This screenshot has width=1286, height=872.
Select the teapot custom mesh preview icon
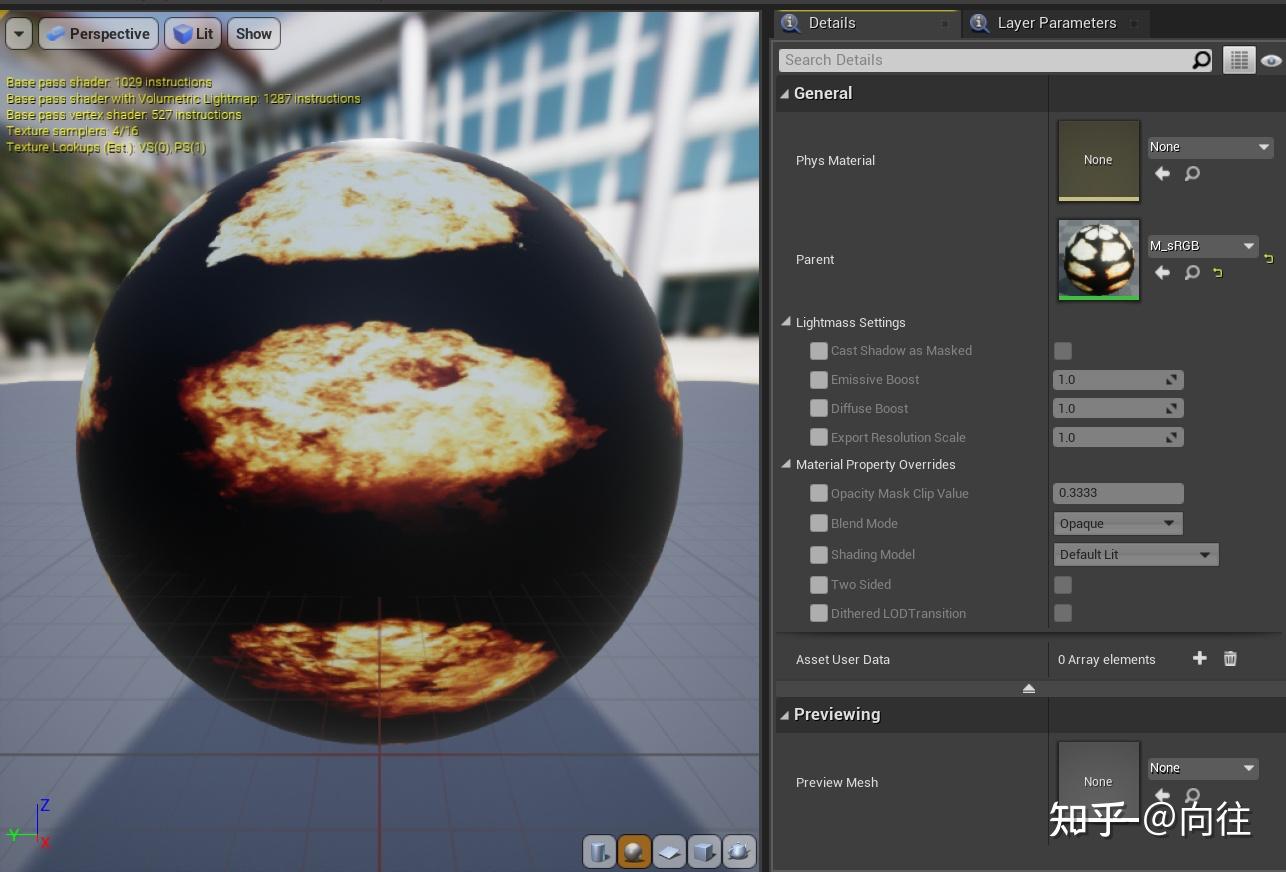click(x=739, y=851)
